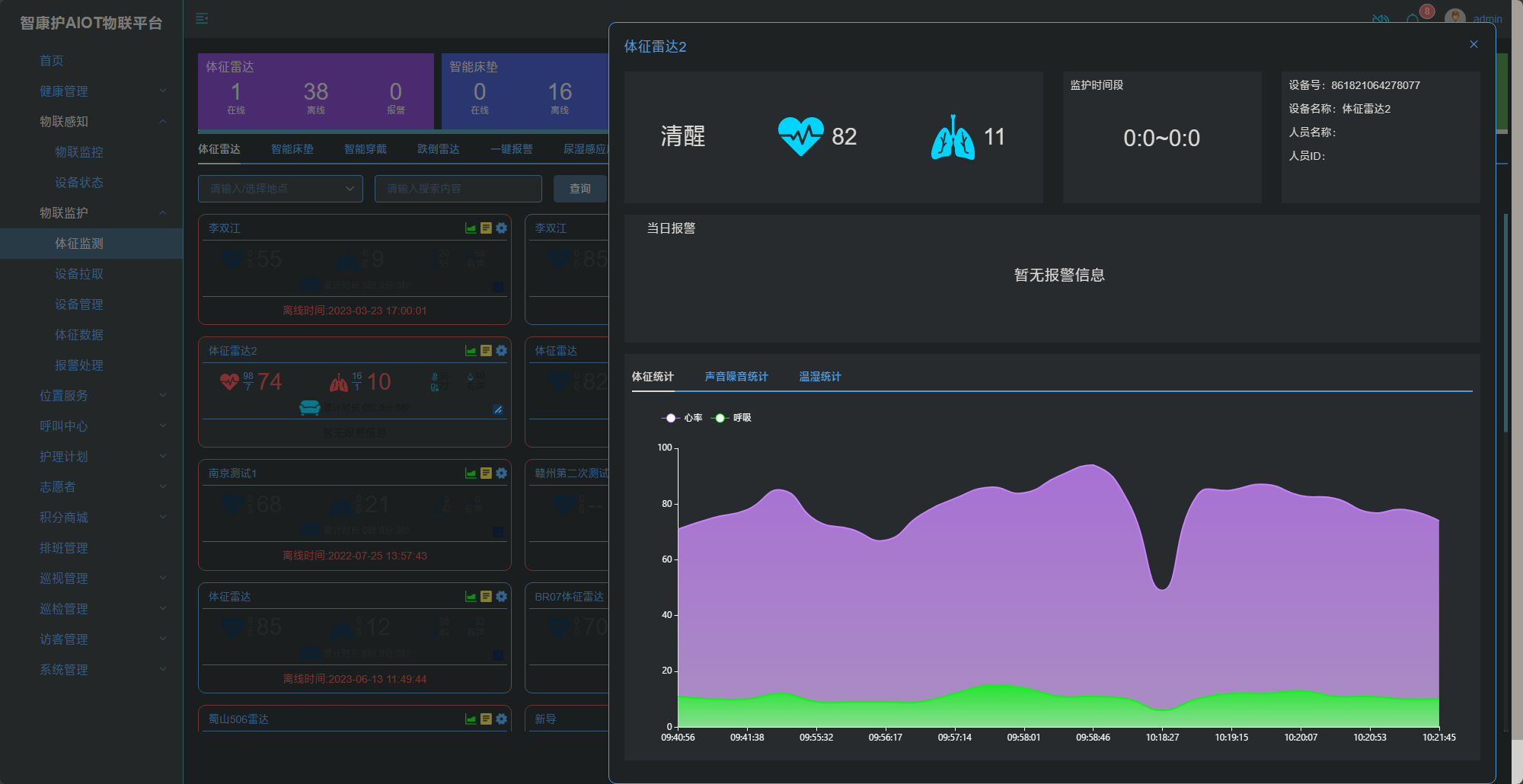Click the 查询 search button

[580, 189]
